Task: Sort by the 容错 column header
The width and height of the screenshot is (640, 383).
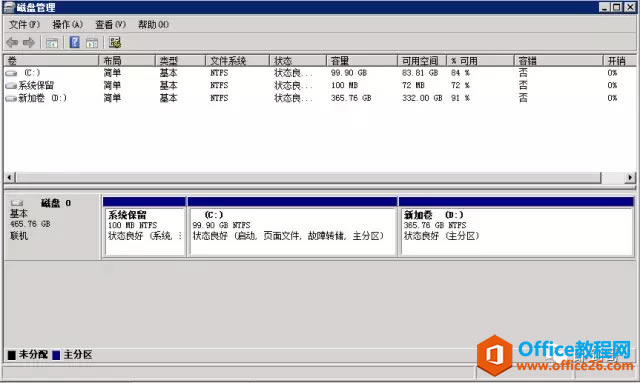Action: [559, 61]
